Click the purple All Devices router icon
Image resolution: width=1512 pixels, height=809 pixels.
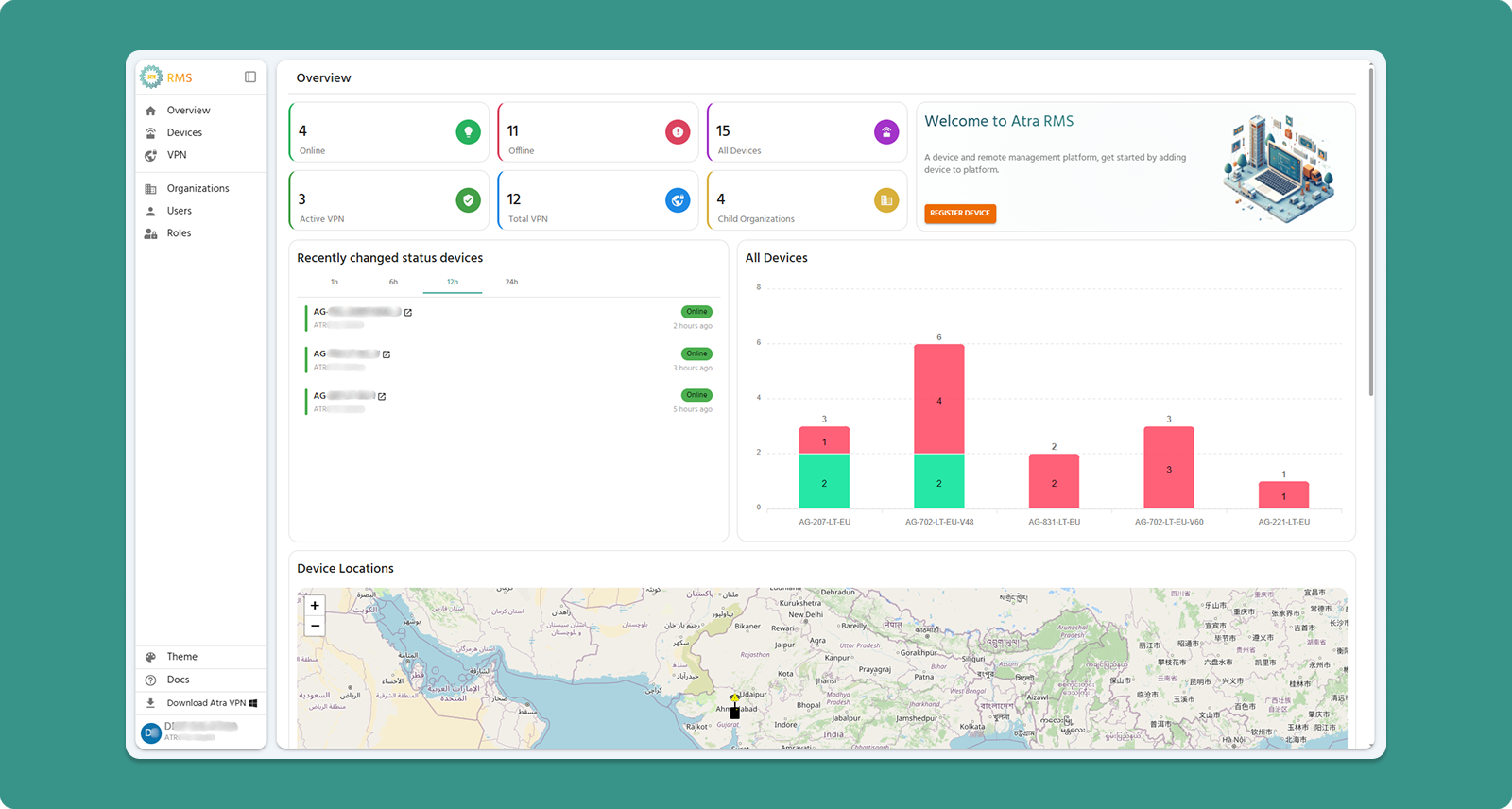coord(886,132)
